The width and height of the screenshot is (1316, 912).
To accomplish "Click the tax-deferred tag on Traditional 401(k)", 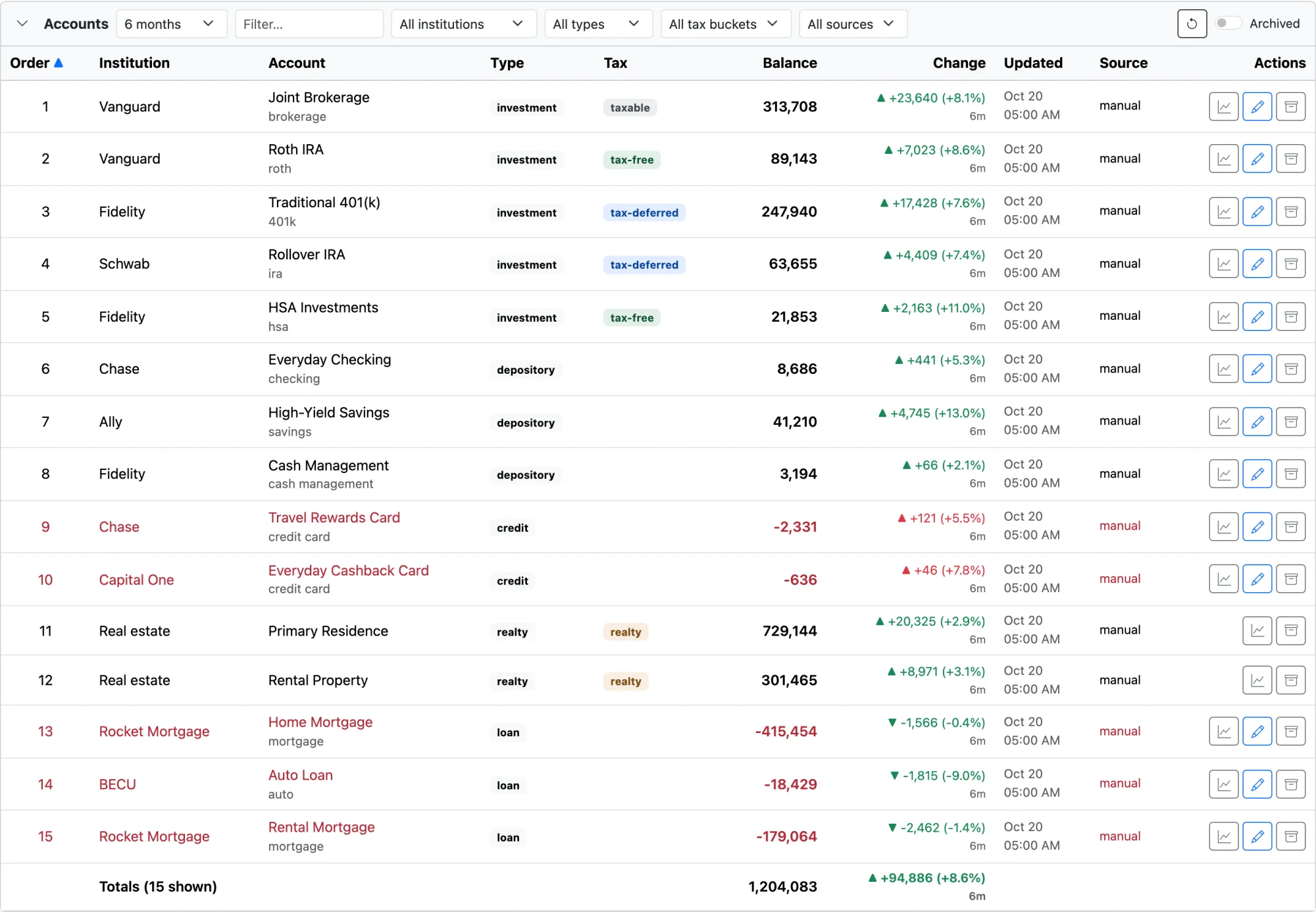I will [x=644, y=213].
